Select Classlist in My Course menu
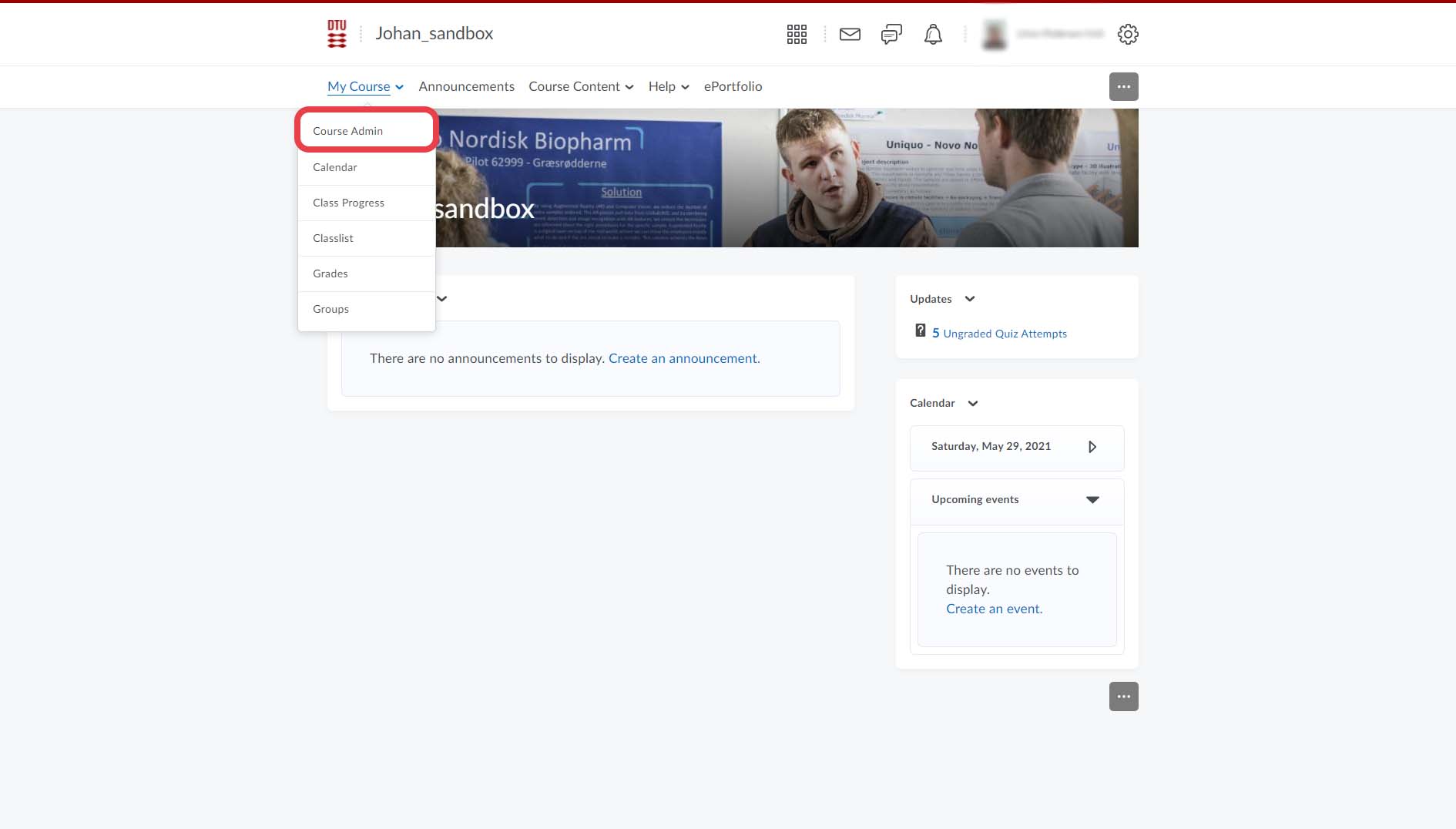The height and width of the screenshot is (829, 1456). 333,238
